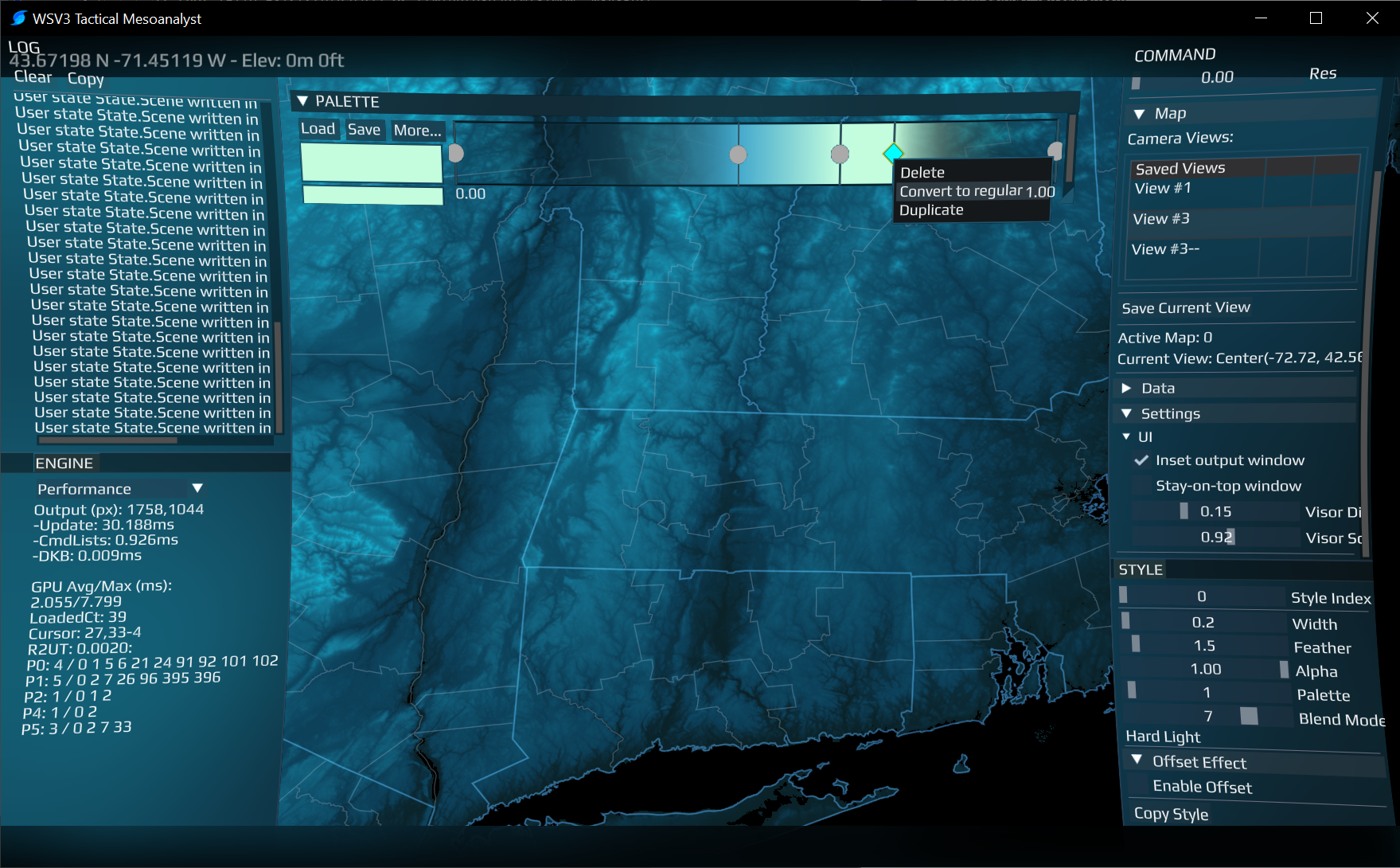Enable the Stay-on-top window option
Image resolution: width=1400 pixels, height=868 pixels.
pyautogui.click(x=1141, y=486)
